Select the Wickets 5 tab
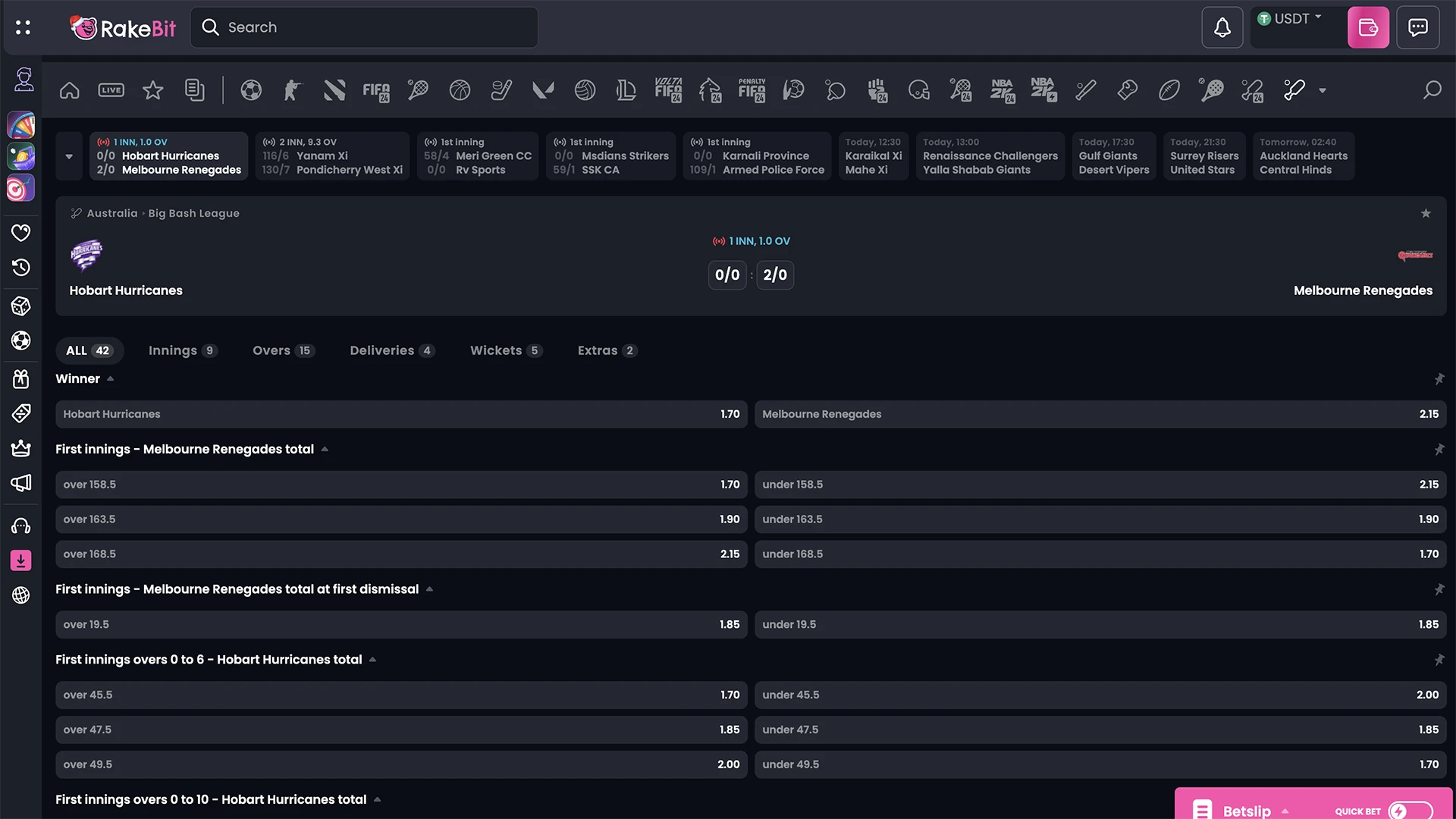 (x=504, y=350)
